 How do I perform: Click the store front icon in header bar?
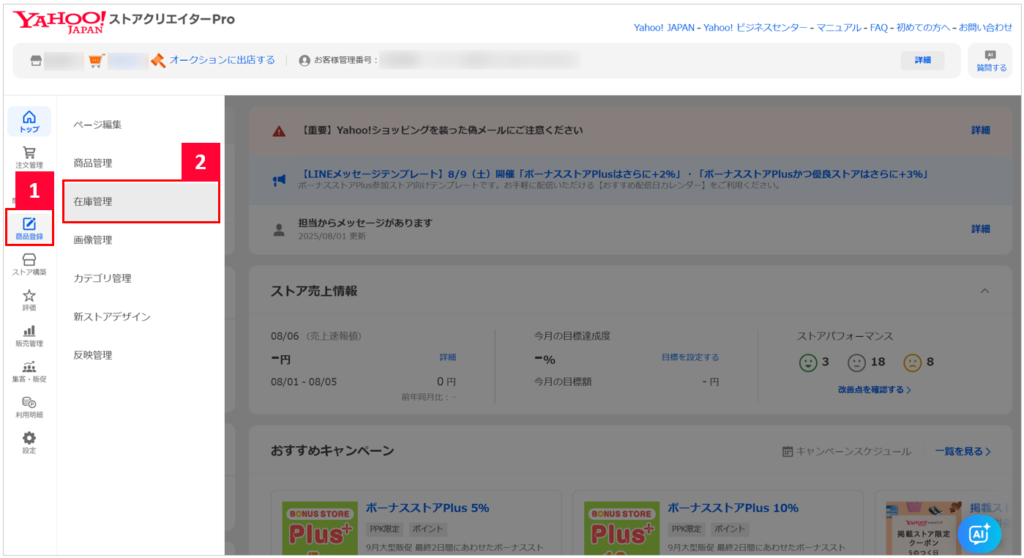click(36, 61)
